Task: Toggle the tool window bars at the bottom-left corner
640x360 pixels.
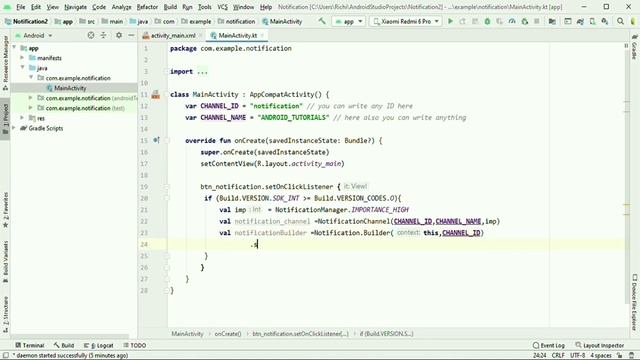Action: pos(5,355)
